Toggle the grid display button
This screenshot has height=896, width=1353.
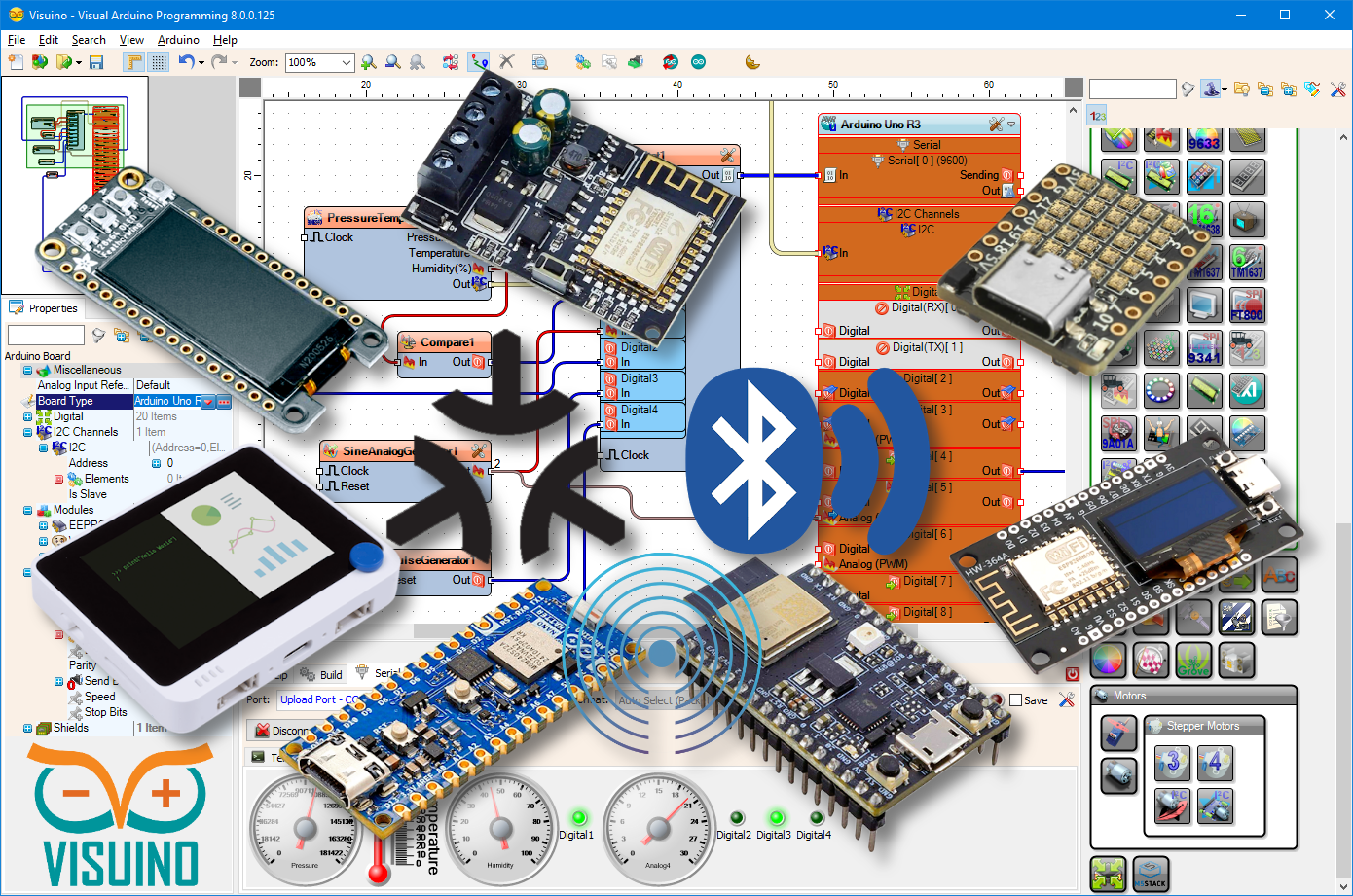[x=158, y=61]
